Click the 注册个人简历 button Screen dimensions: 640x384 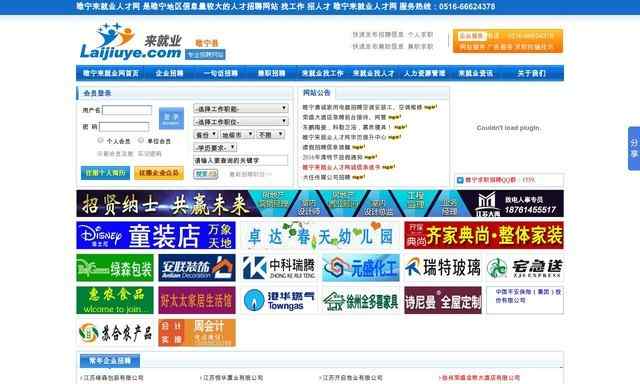105,173
